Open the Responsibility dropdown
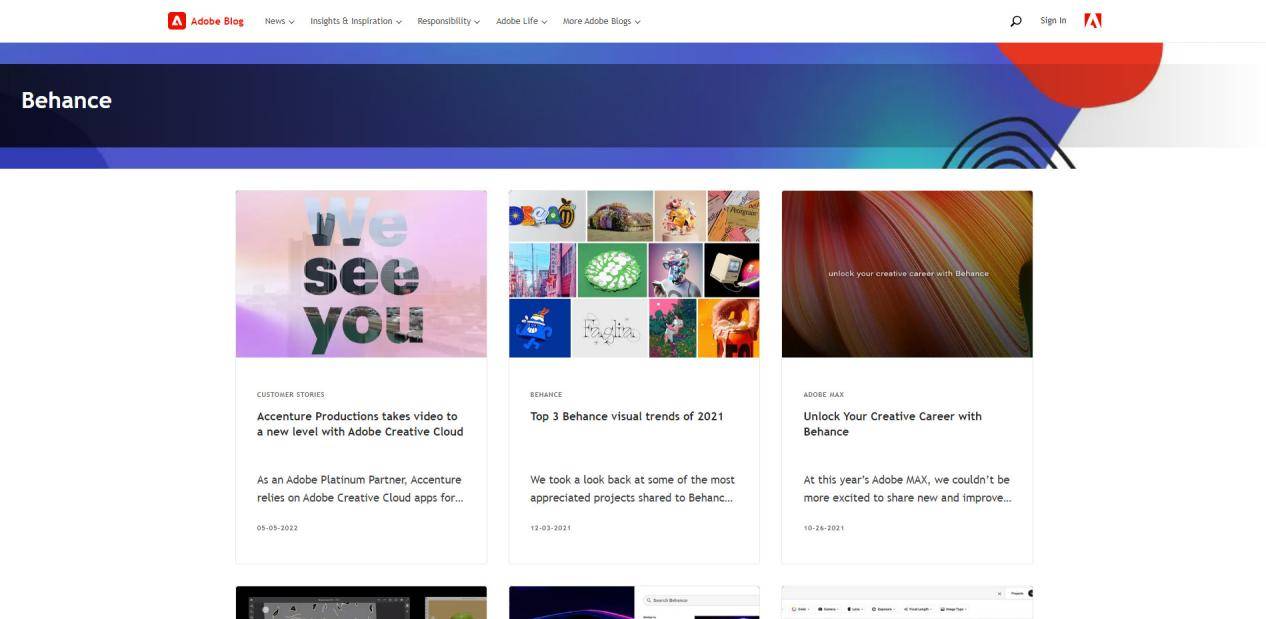The height and width of the screenshot is (619, 1266). pyautogui.click(x=448, y=21)
